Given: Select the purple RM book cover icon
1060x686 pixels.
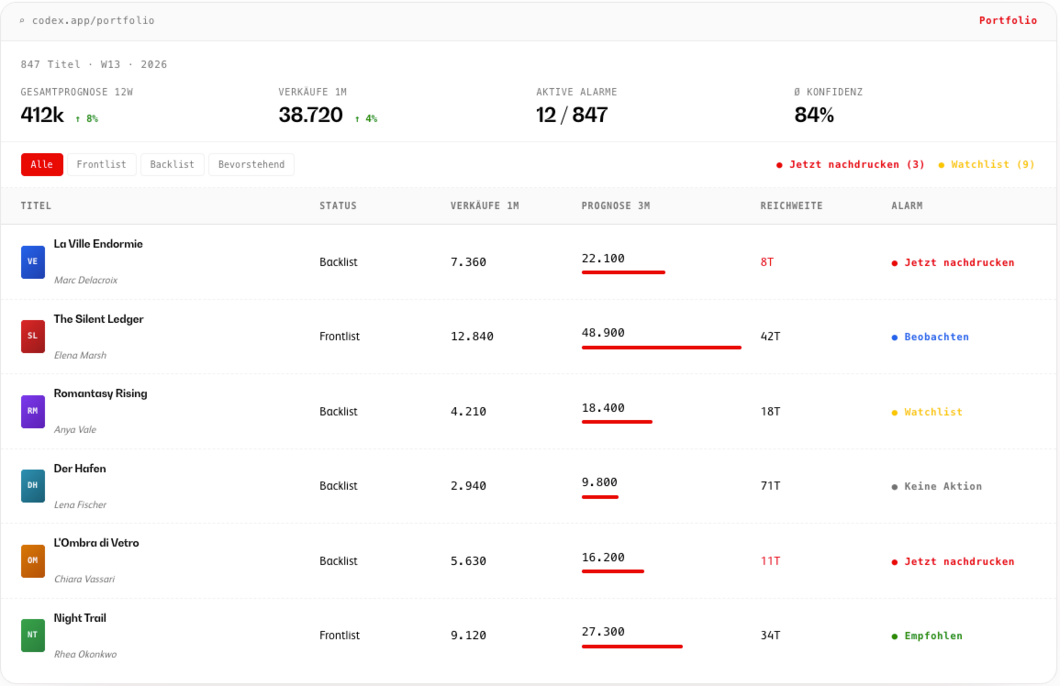Looking at the screenshot, I should [32, 412].
